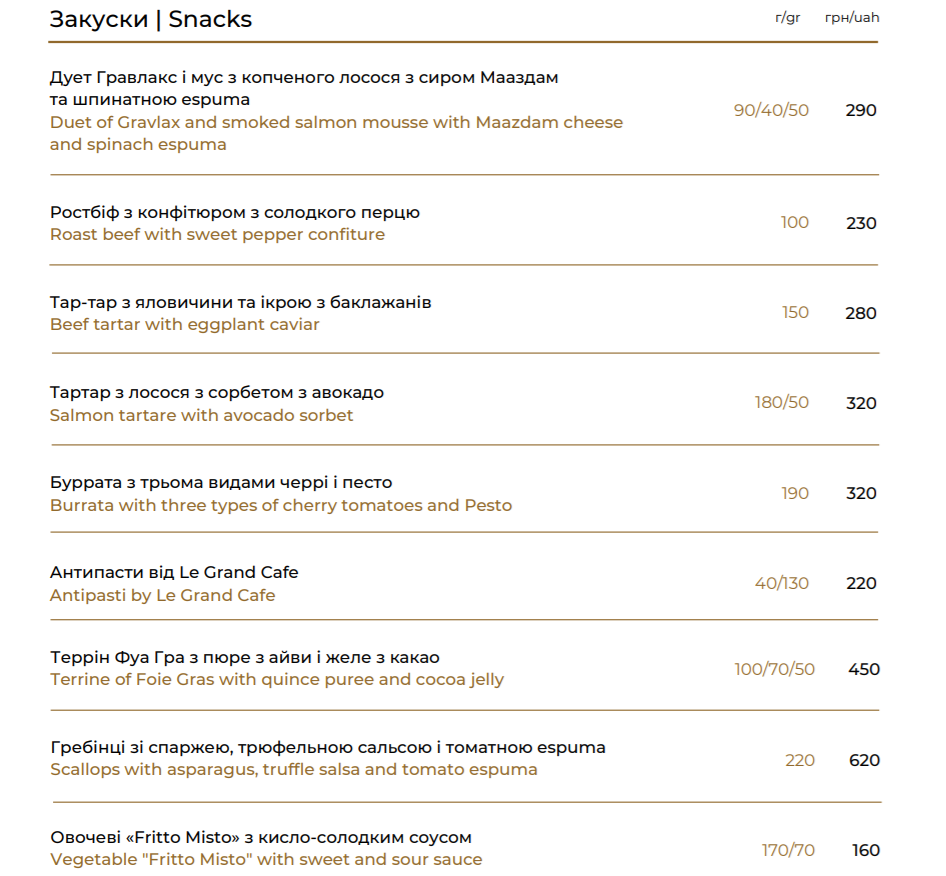The width and height of the screenshot is (946, 876).
Task: Click Ukrainian title 'Тартар з лосося з сорбетом'
Action: pyautogui.click(x=217, y=393)
